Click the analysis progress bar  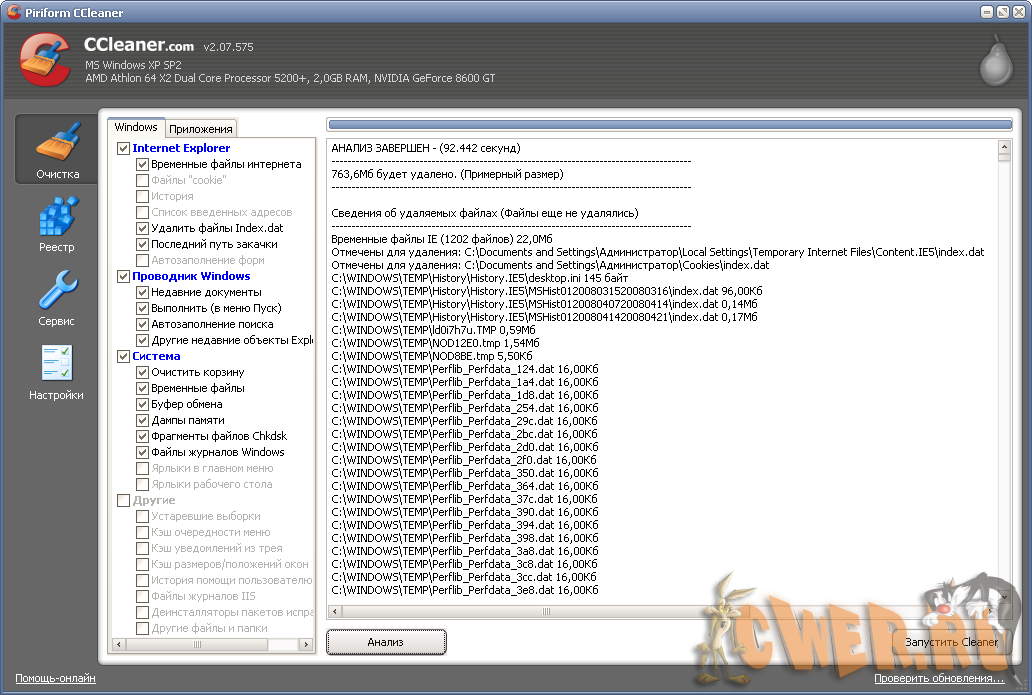[669, 125]
